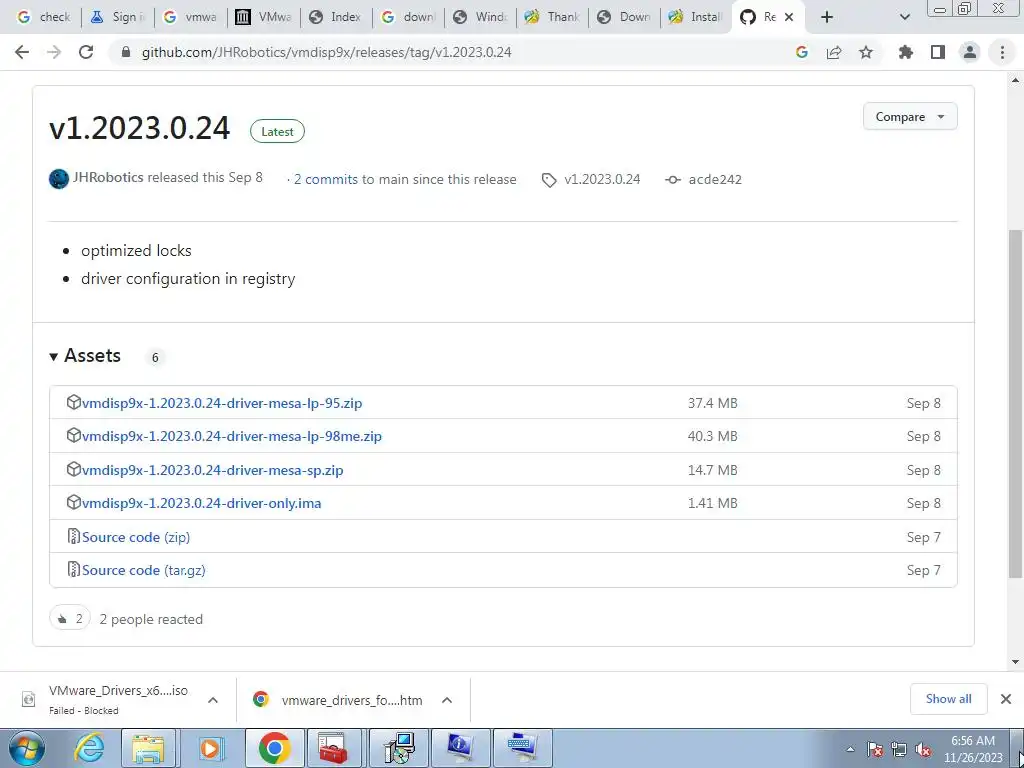
Task: Click the site lock icon in the address bar
Action: pyautogui.click(x=127, y=52)
